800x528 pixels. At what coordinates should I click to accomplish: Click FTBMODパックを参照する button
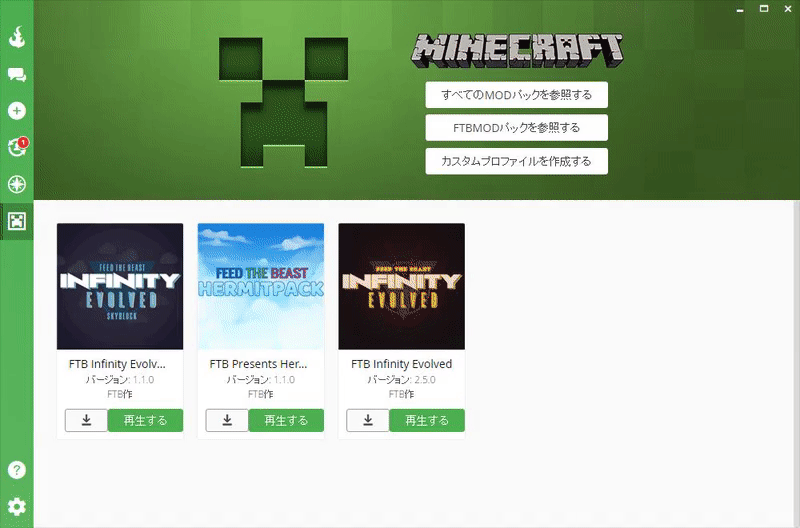(516, 128)
